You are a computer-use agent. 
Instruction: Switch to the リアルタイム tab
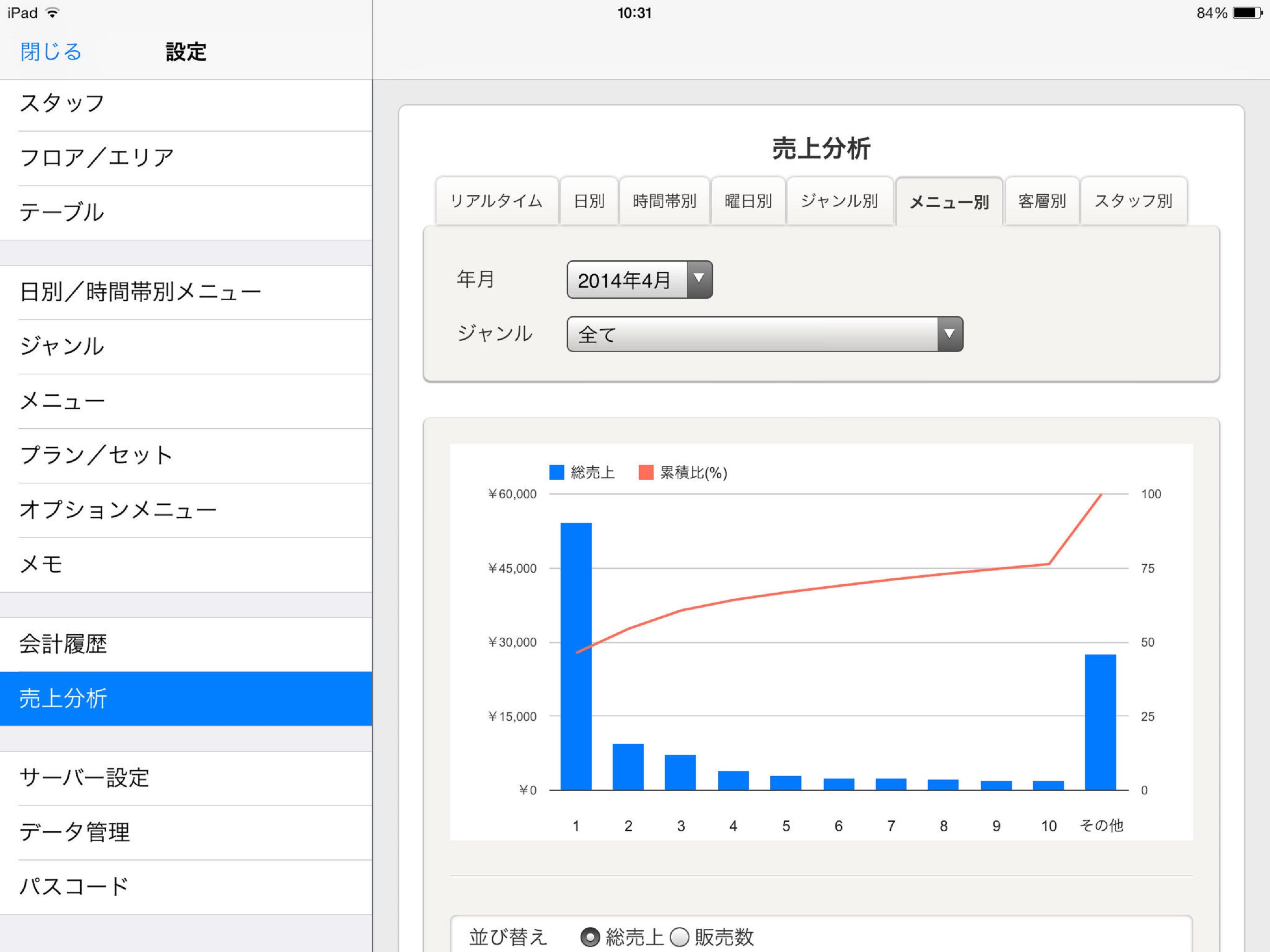[496, 201]
